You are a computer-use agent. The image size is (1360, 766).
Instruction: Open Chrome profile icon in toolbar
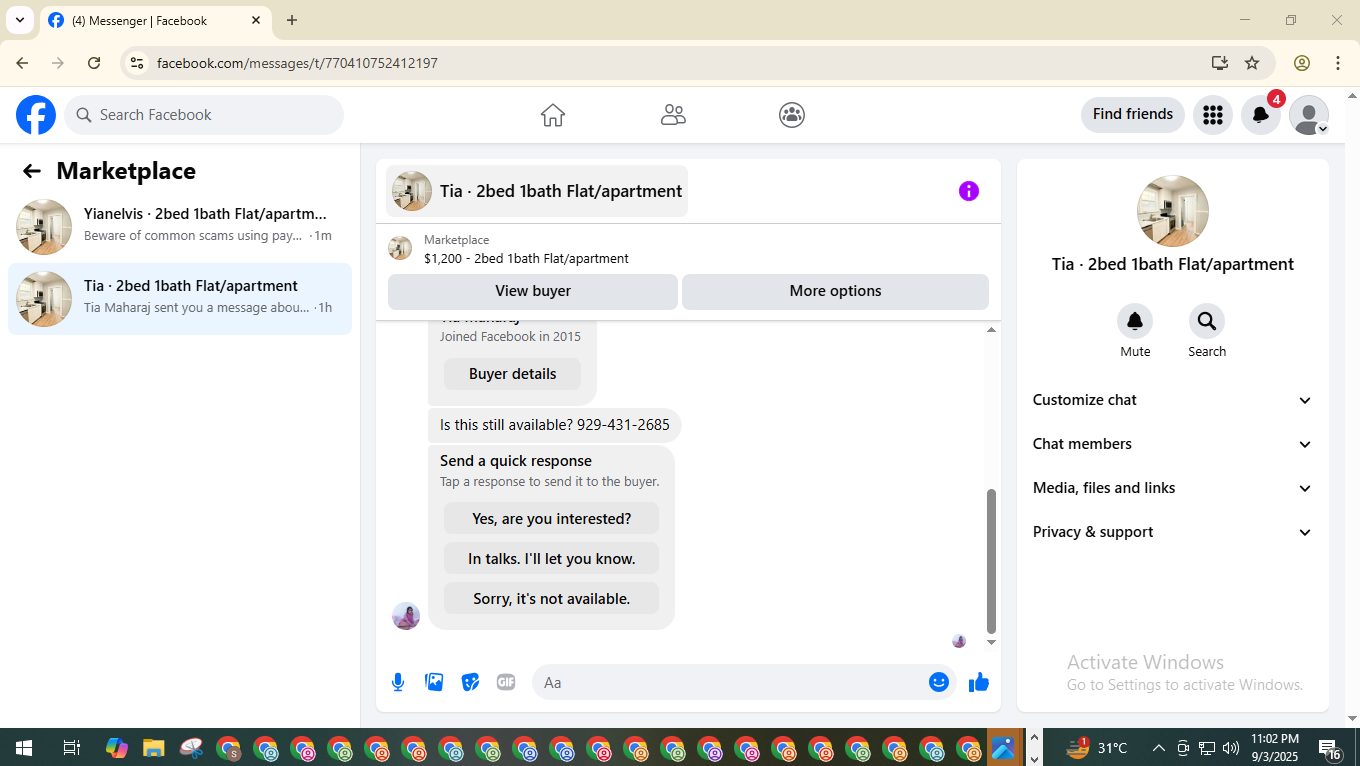(x=1302, y=63)
